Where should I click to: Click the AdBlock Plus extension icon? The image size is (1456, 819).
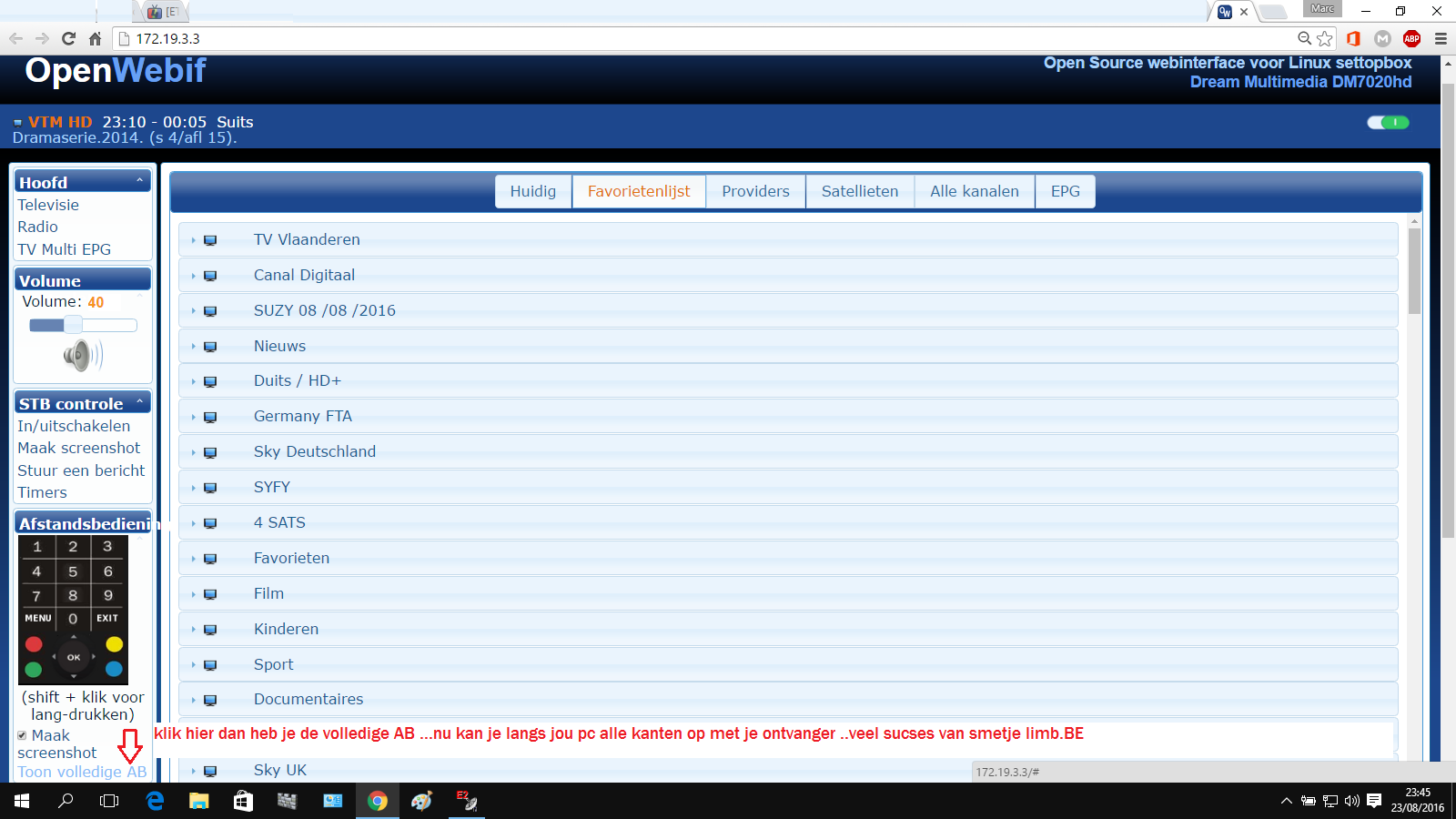[x=1411, y=38]
